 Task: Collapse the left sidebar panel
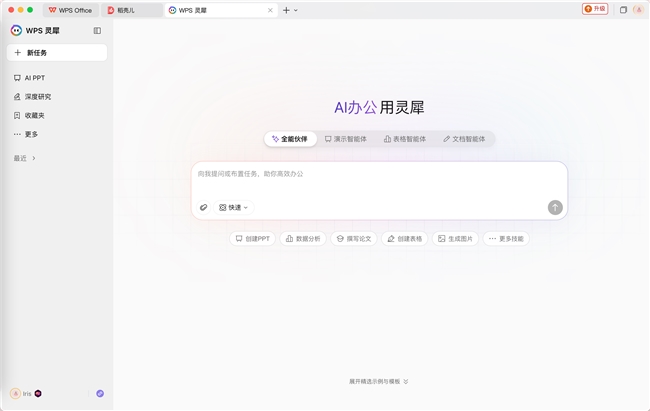[x=97, y=30]
